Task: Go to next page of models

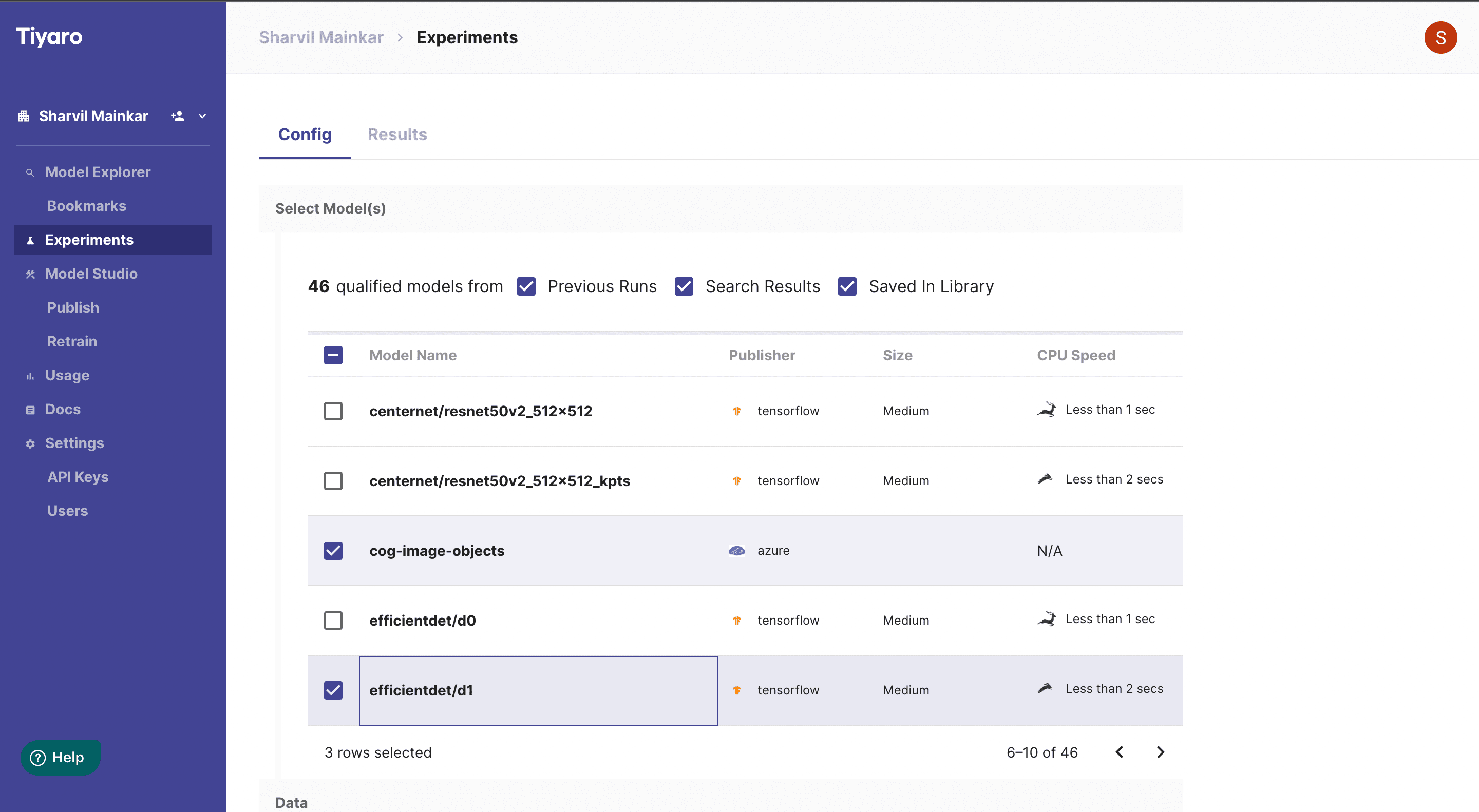Action: click(x=1161, y=752)
